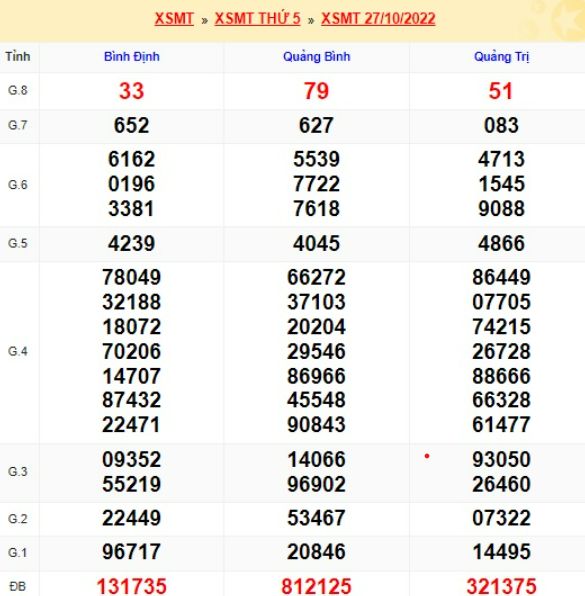Select G.4 number 74215
This screenshot has width=585, height=596.
[502, 327]
